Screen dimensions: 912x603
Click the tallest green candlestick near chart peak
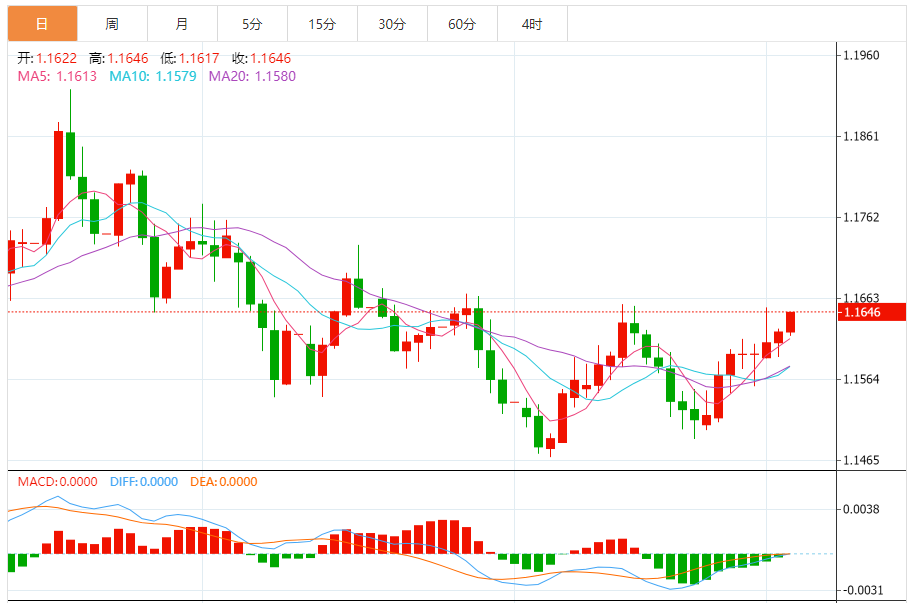pyautogui.click(x=70, y=154)
